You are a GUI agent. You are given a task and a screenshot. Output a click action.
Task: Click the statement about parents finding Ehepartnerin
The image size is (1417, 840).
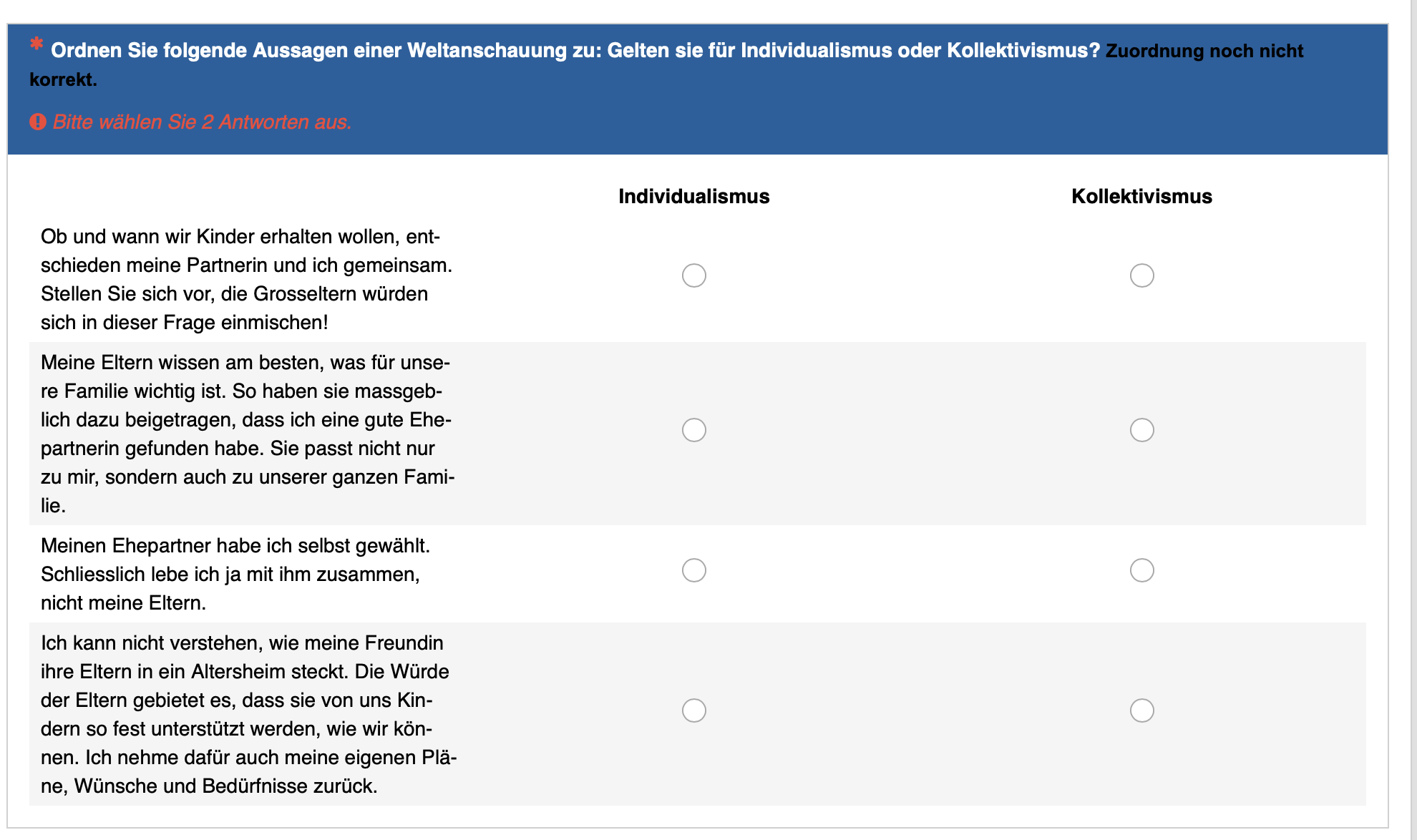tap(248, 434)
